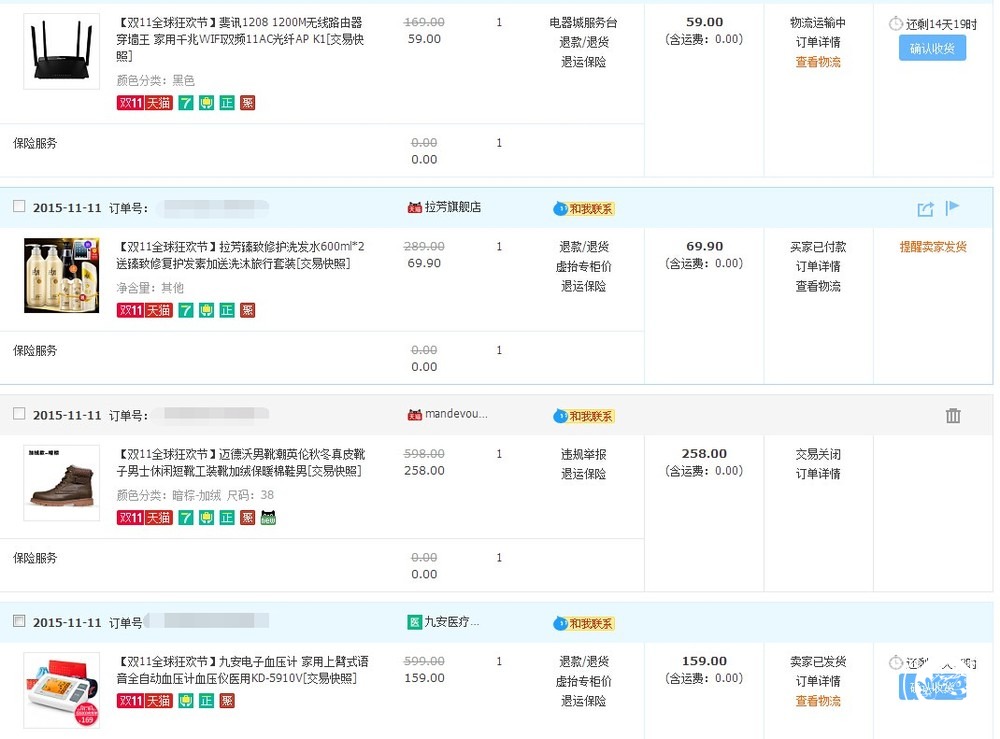Click the green 医 icon beside 九安医疗

(415, 622)
